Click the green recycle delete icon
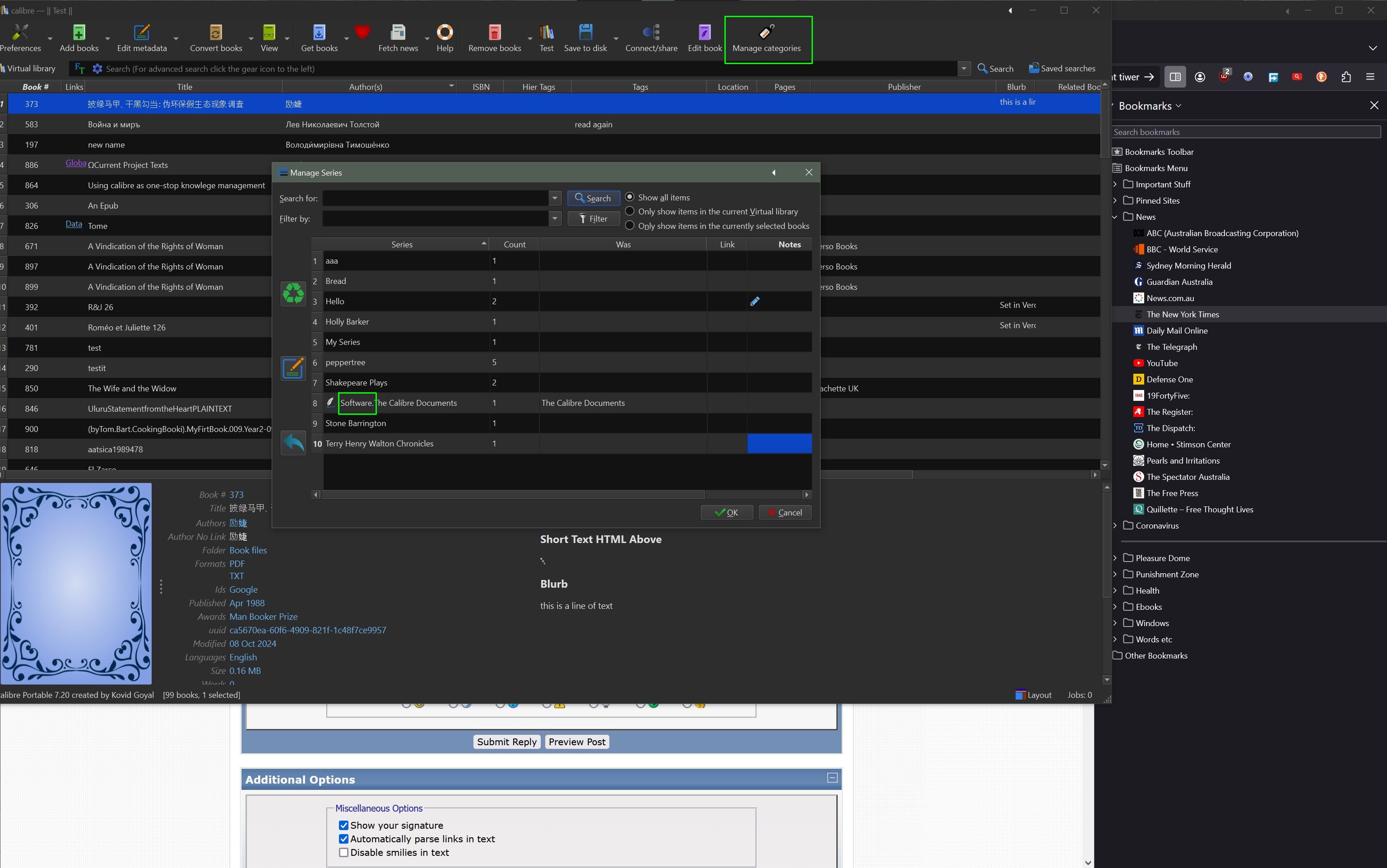This screenshot has height=868, width=1387. (x=292, y=293)
